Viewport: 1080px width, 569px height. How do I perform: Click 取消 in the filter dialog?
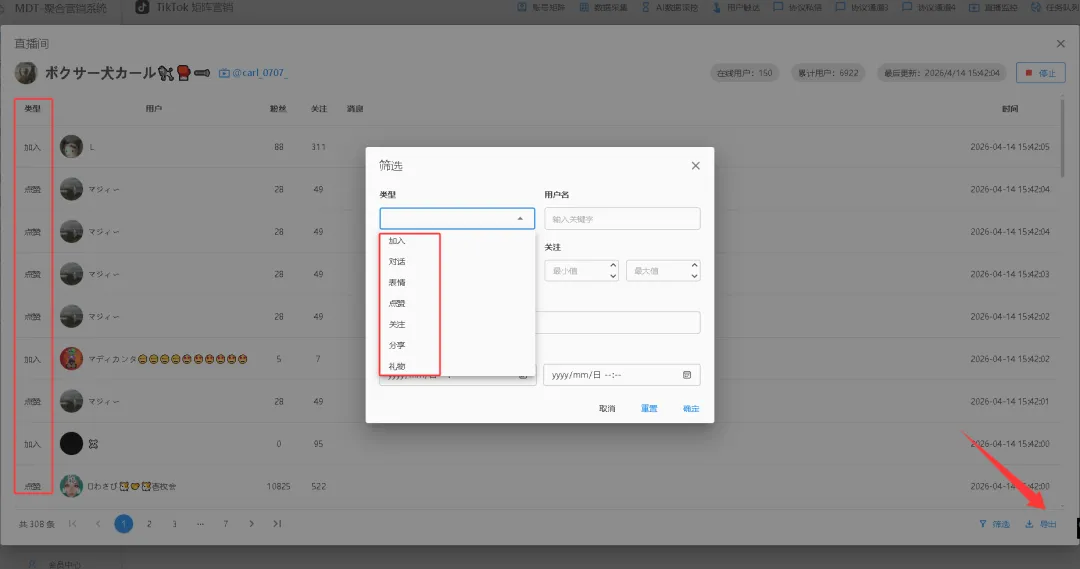[x=607, y=408]
